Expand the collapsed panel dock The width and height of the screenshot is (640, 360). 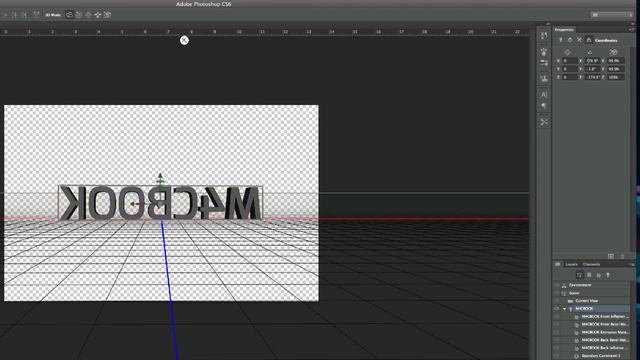coord(548,24)
